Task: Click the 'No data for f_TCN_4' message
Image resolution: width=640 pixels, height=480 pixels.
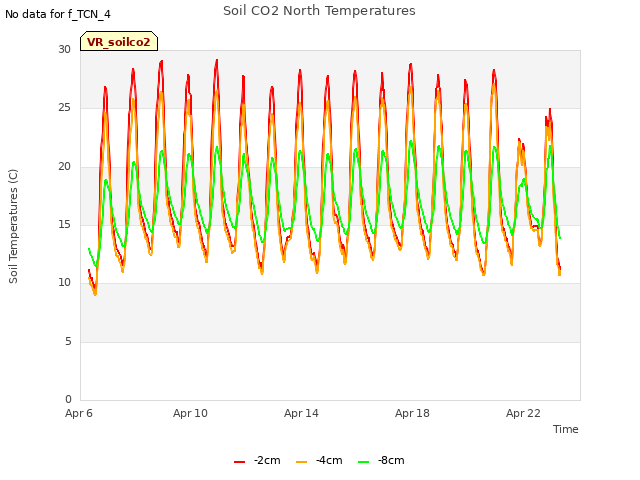Action: pyautogui.click(x=58, y=14)
